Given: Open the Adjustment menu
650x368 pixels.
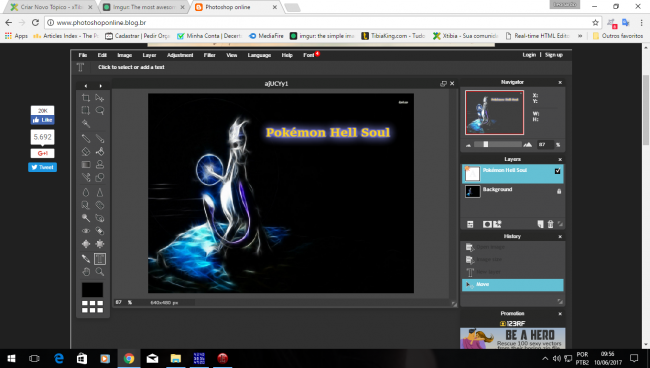Looking at the screenshot, I should coord(180,55).
